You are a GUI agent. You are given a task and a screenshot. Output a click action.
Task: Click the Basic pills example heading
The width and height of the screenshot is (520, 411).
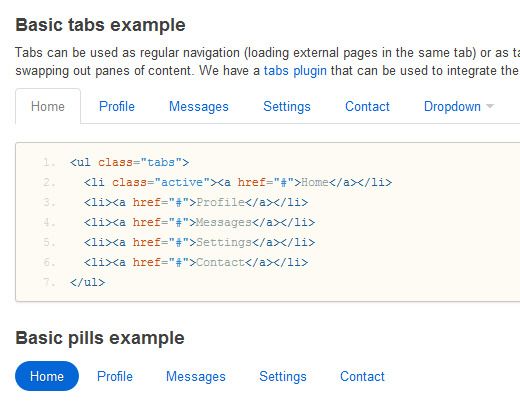point(100,338)
